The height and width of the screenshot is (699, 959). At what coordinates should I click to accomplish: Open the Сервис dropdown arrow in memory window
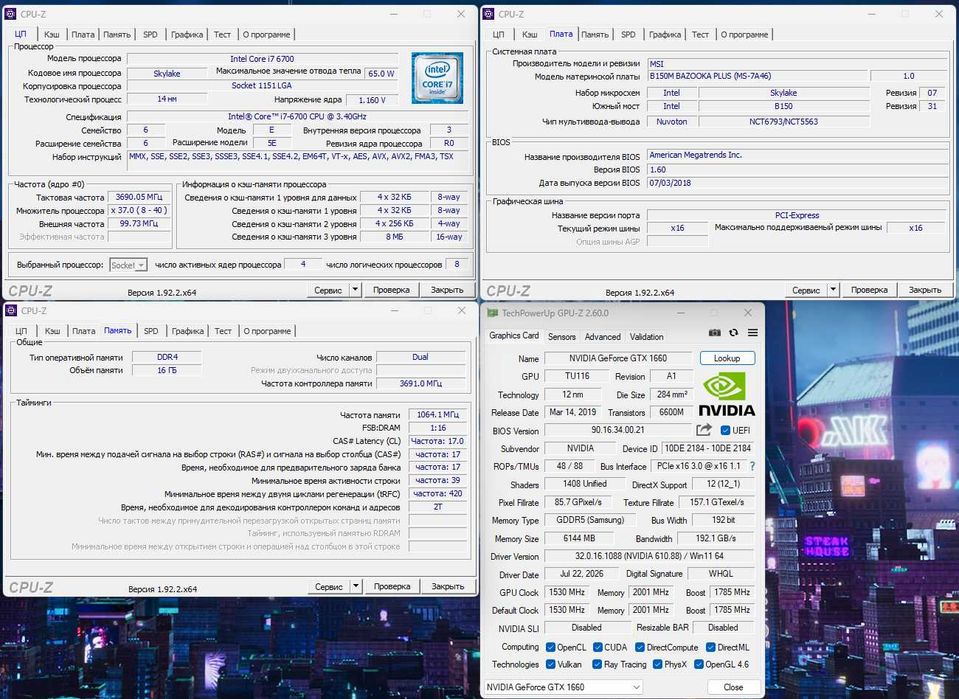[x=356, y=586]
